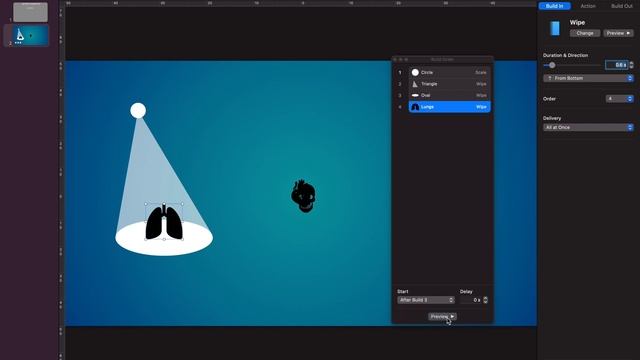Open the Start After Build 3 dropdown
The height and width of the screenshot is (360, 640).
426,300
